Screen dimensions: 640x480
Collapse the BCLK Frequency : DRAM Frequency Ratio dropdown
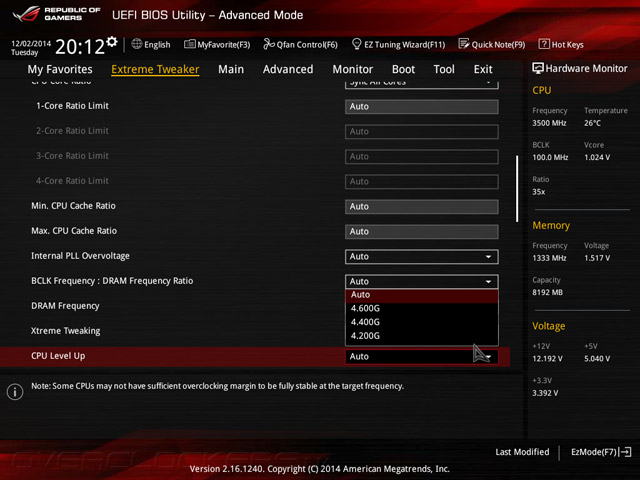422,282
